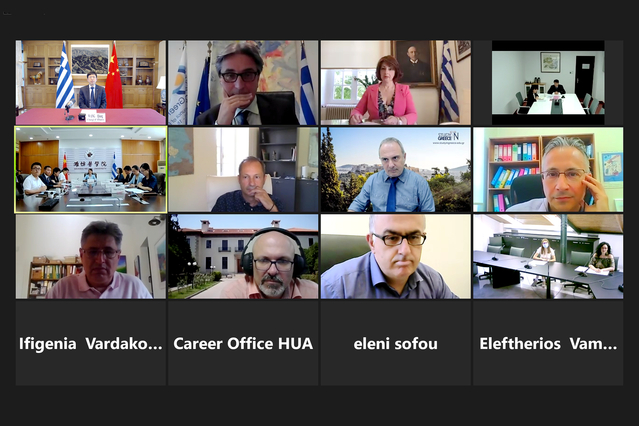Select the Ifigenia Vardako participant tile
Viewport: 639px width, 426px height.
(91, 343)
